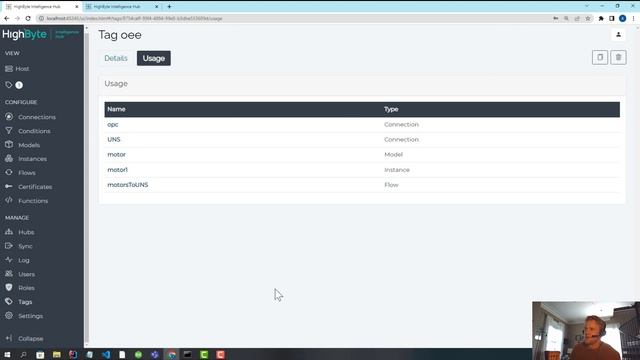Open the UNS connection link

(x=114, y=140)
